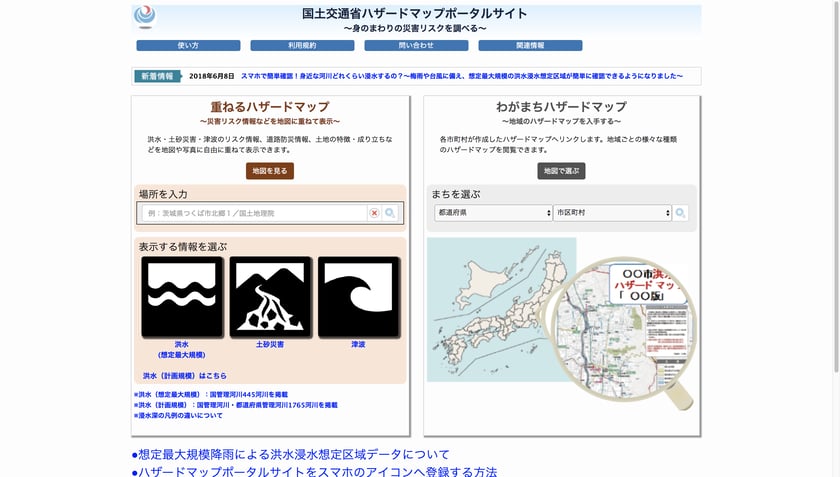840x477 pixels.
Task: Open the 津波 text link
Action: click(x=358, y=345)
